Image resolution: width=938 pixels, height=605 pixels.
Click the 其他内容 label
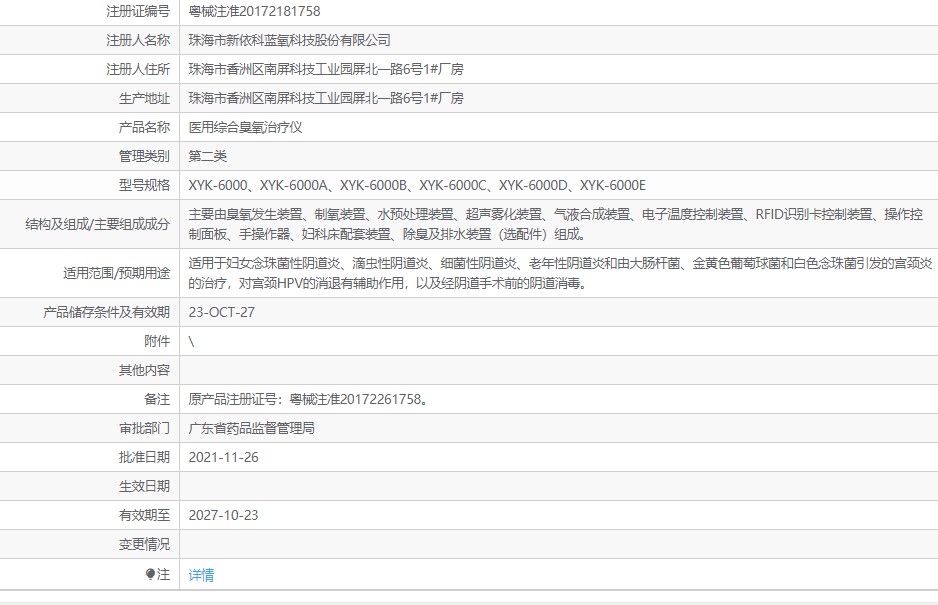tap(144, 370)
